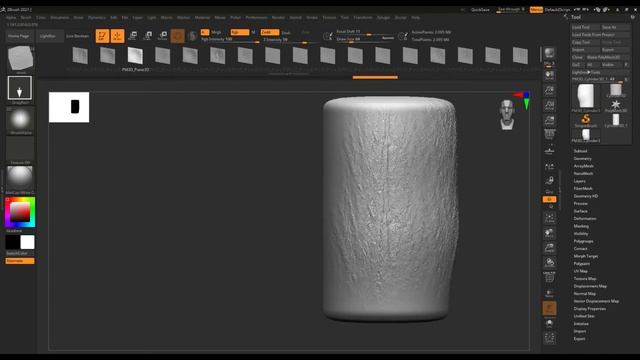Toggle the Zadd button
640x360 pixels.
[270, 32]
